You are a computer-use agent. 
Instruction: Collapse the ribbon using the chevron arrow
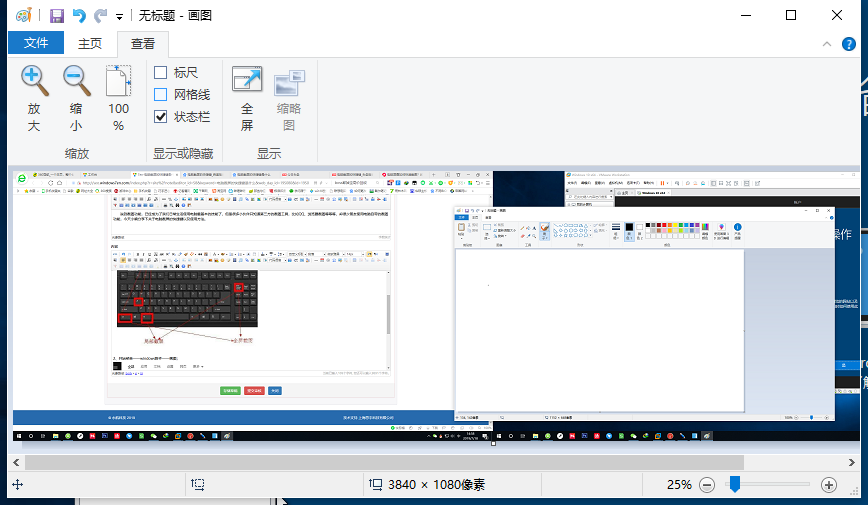coord(826,44)
